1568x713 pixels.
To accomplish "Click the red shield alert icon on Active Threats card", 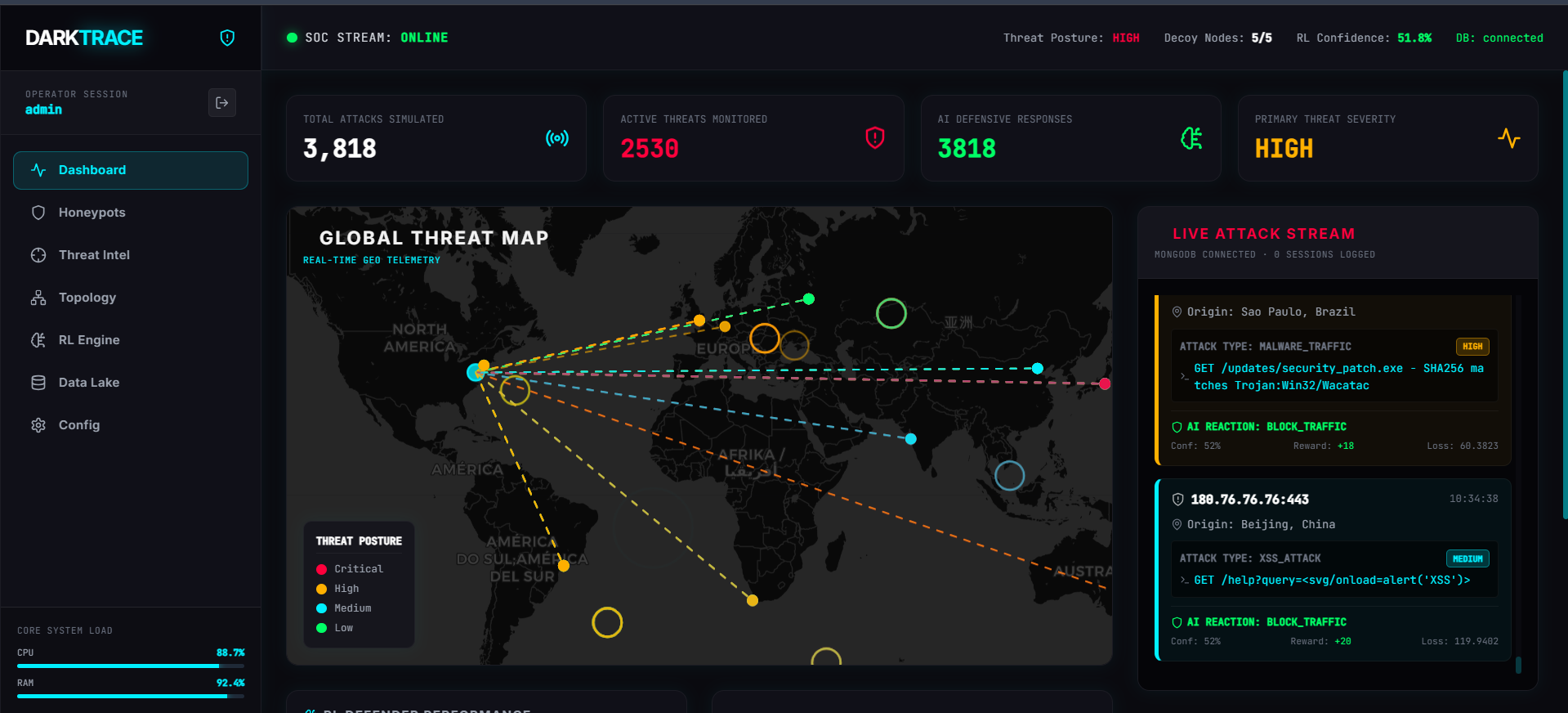I will [874, 138].
